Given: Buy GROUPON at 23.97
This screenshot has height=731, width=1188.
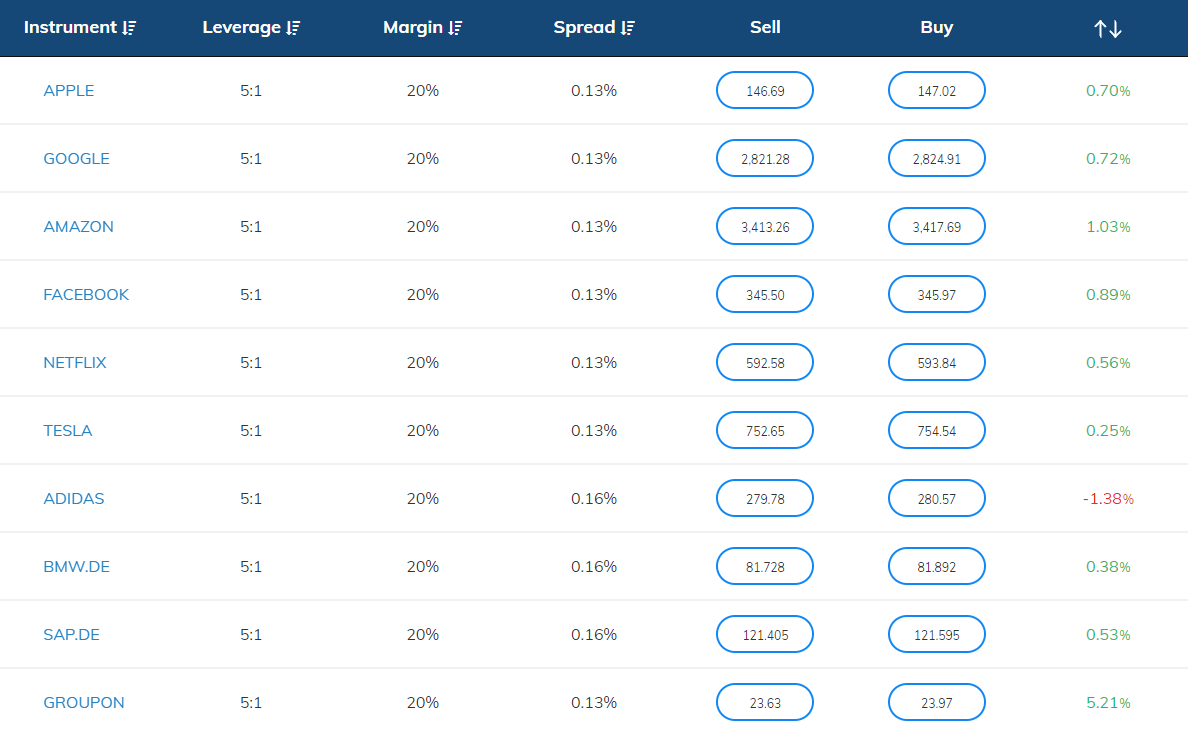Looking at the screenshot, I should click(936, 703).
